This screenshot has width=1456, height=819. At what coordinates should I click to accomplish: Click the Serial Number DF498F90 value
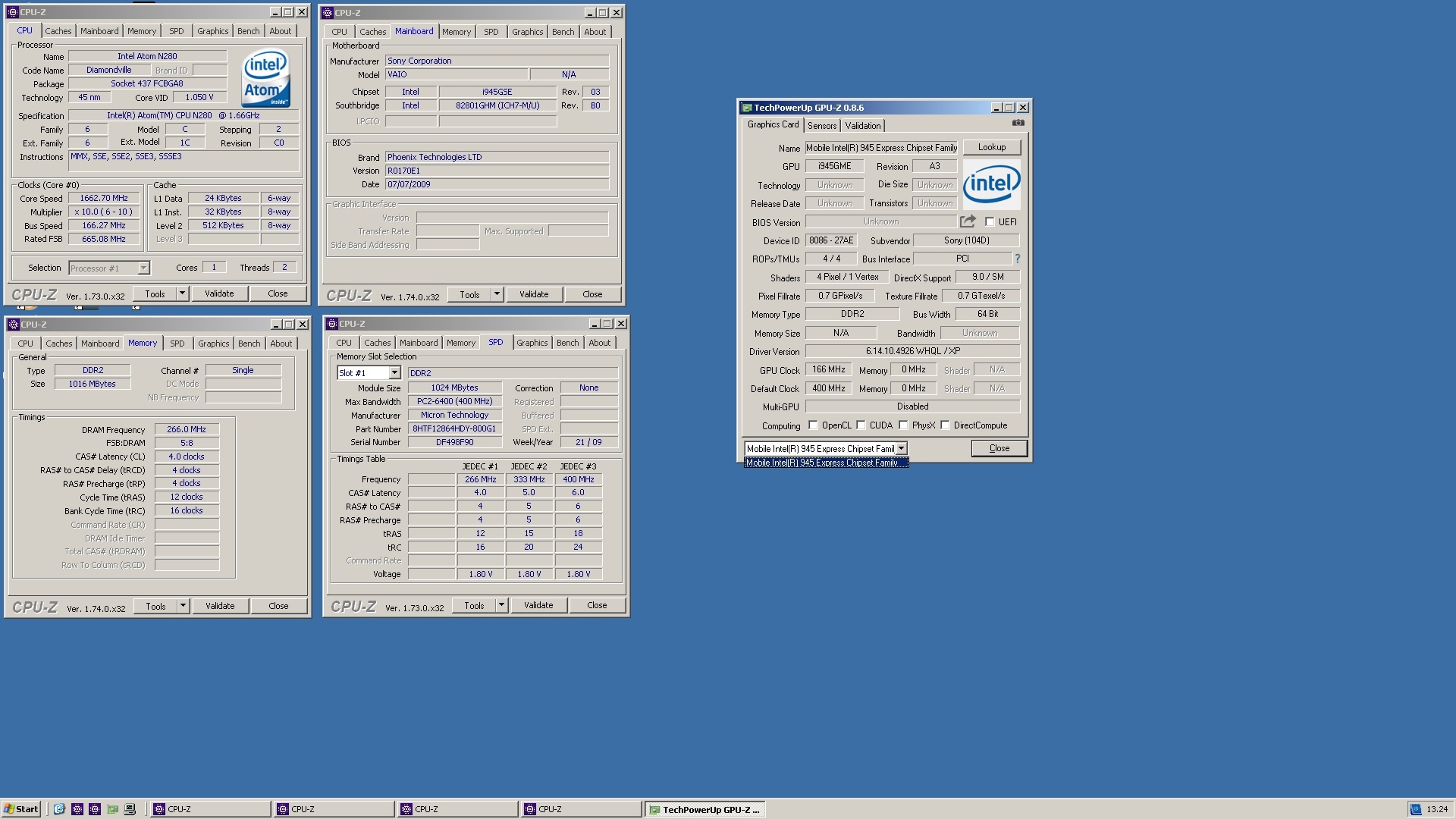pyautogui.click(x=454, y=442)
